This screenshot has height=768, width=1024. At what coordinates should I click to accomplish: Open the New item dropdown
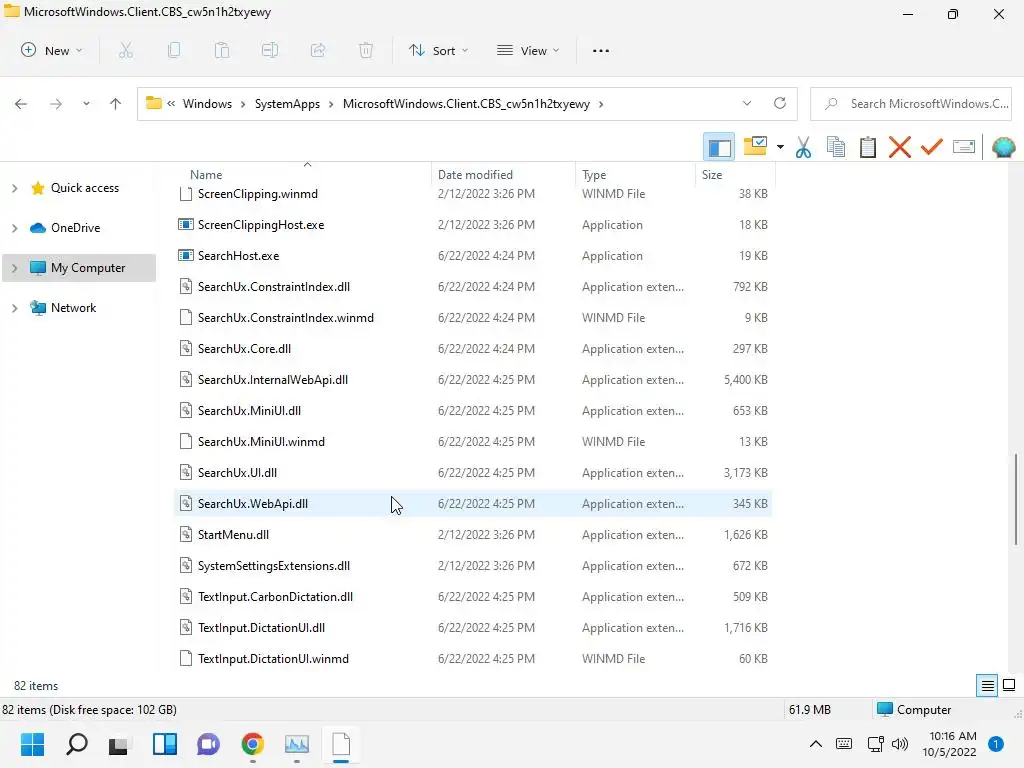[x=52, y=50]
